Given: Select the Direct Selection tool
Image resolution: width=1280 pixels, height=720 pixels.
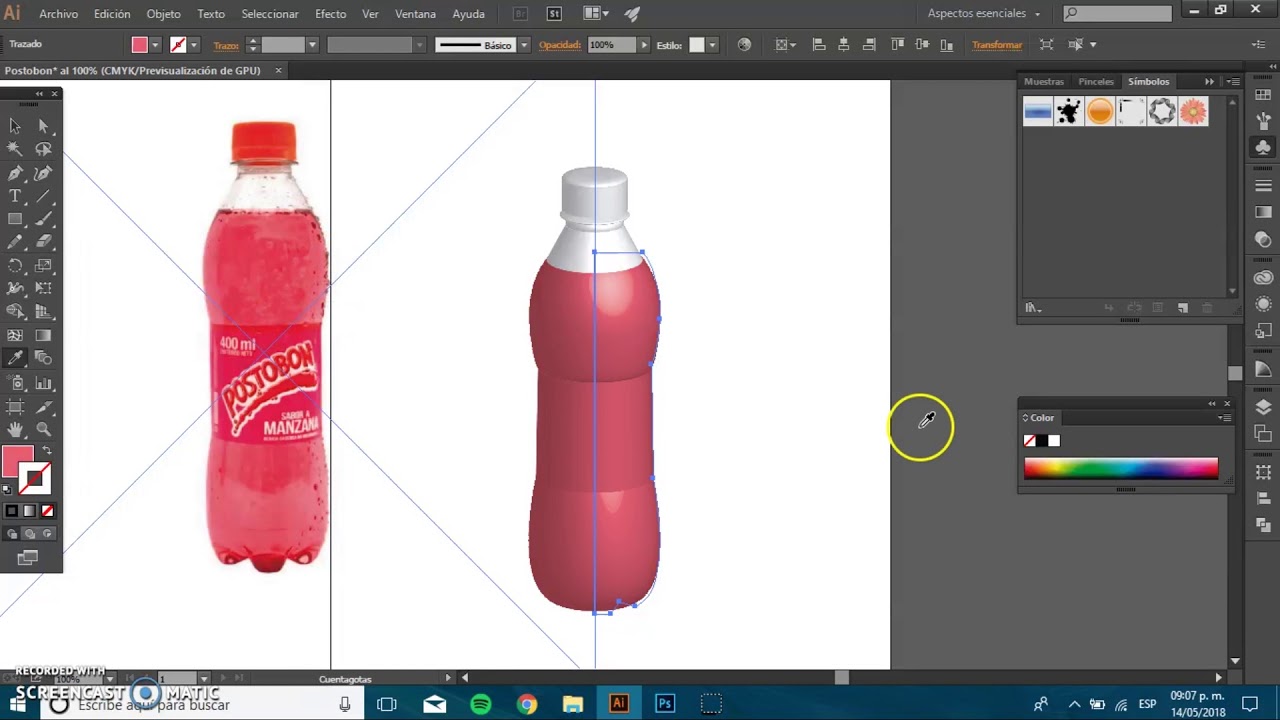Looking at the screenshot, I should 43,125.
